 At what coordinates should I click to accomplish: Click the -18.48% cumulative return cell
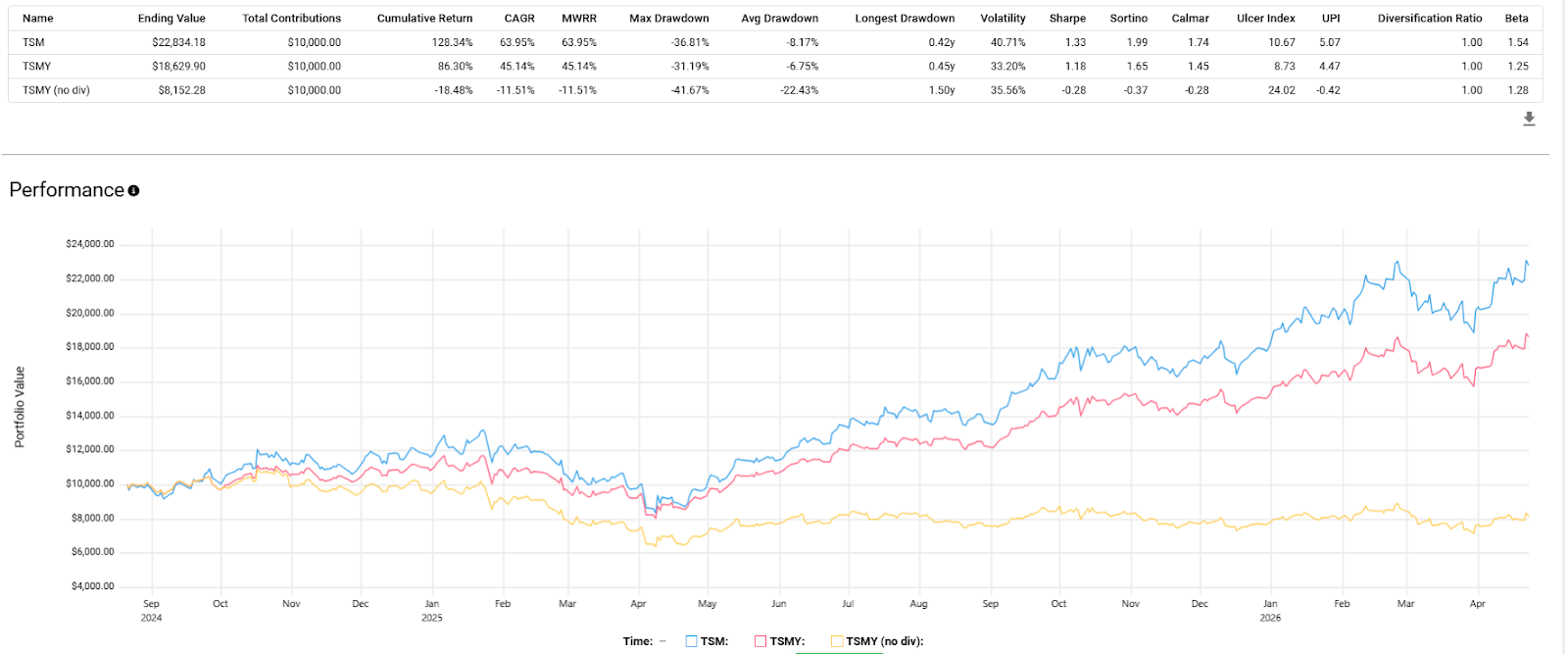pos(454,90)
